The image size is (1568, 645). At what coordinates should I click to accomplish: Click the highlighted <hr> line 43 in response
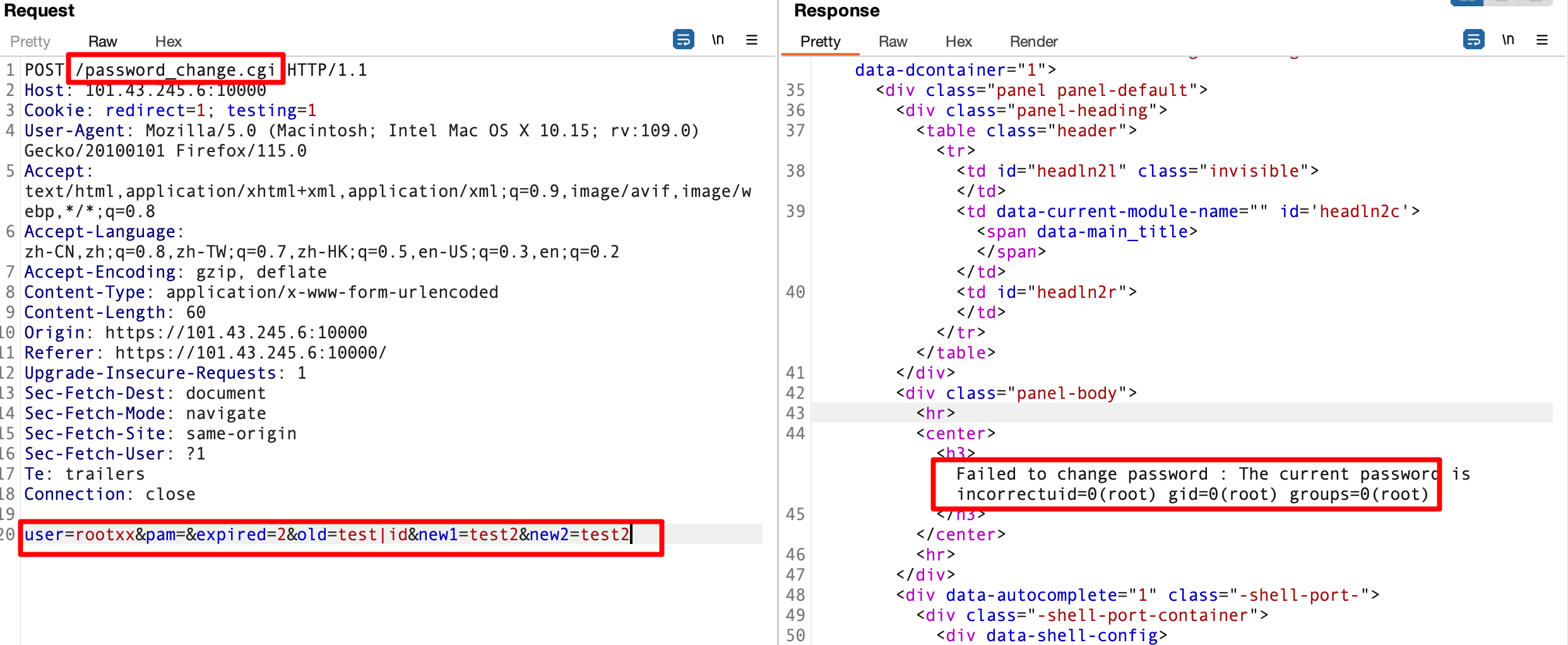(x=935, y=413)
